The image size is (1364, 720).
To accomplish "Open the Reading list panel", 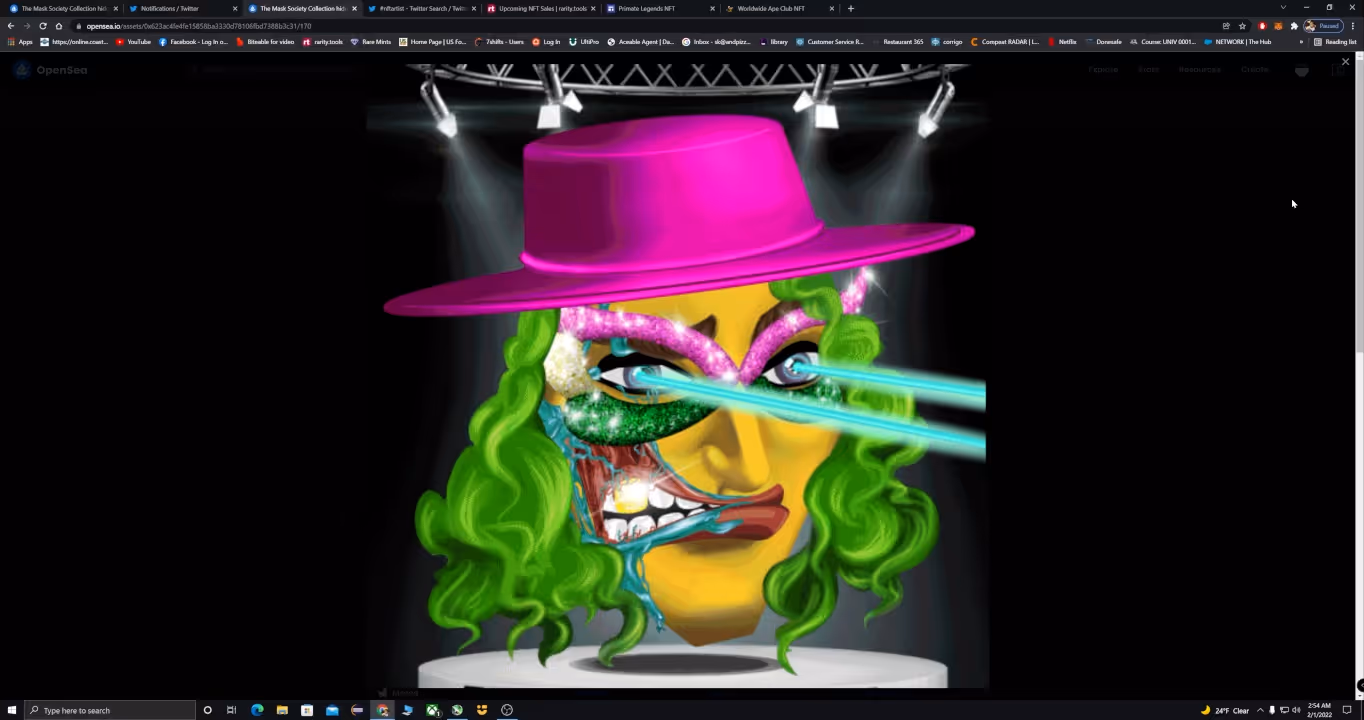I will [x=1335, y=42].
